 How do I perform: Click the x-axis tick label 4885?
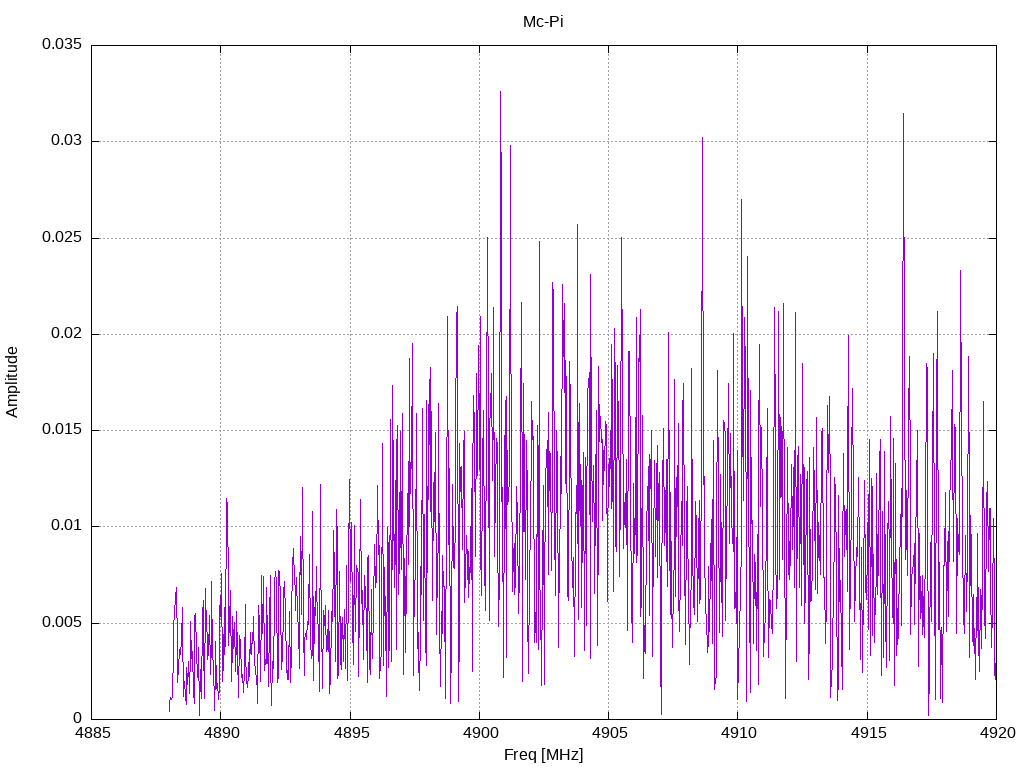[x=92, y=733]
